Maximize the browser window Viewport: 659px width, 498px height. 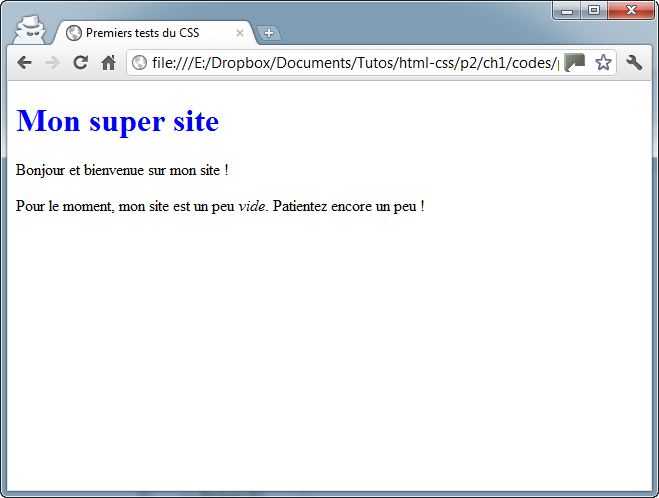pos(594,10)
